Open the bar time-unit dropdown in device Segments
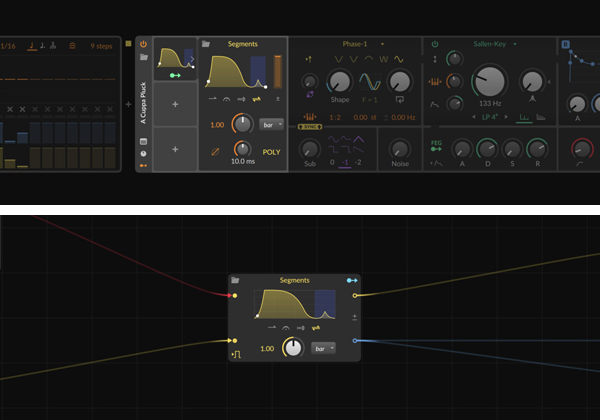Image resolution: width=600 pixels, height=420 pixels. (x=272, y=125)
